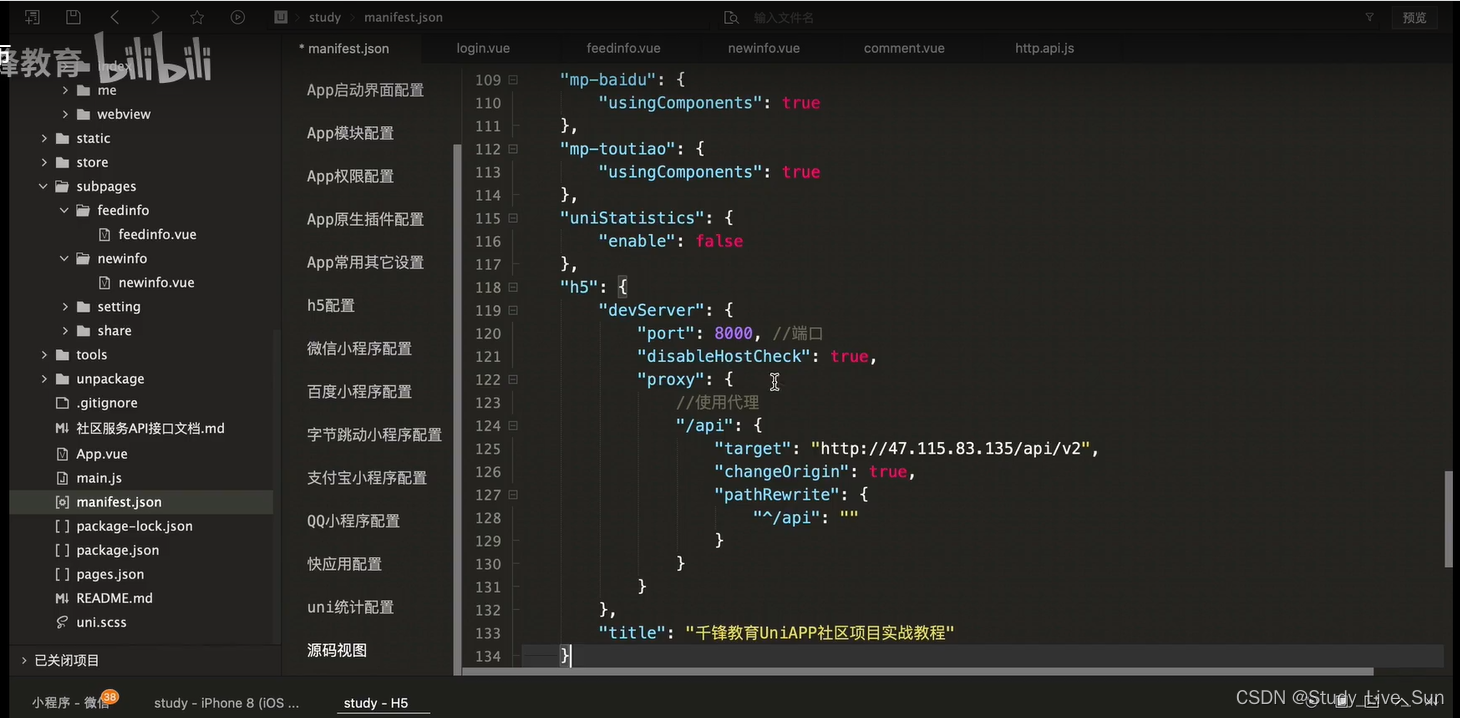Go back with the left arrow
Screen dimensions: 1460x718
[x=114, y=17]
